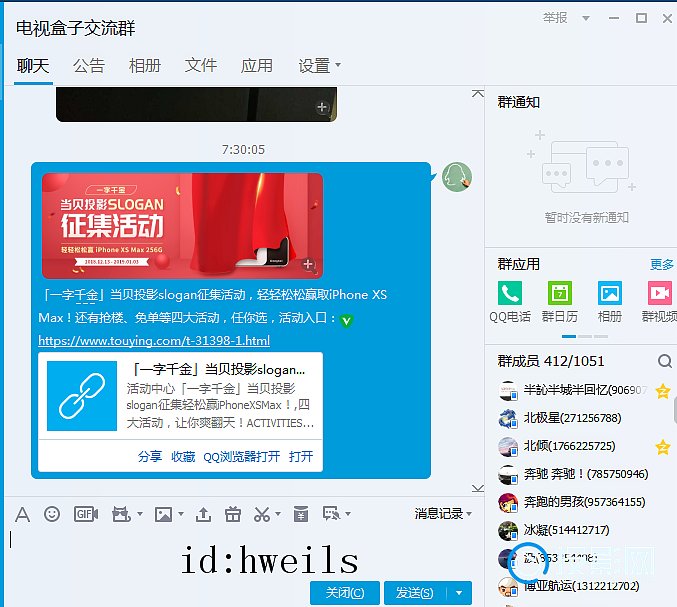Viewport: 677px width, 607px height.
Task: Click the red envelope toolbar icon
Action: (301, 514)
